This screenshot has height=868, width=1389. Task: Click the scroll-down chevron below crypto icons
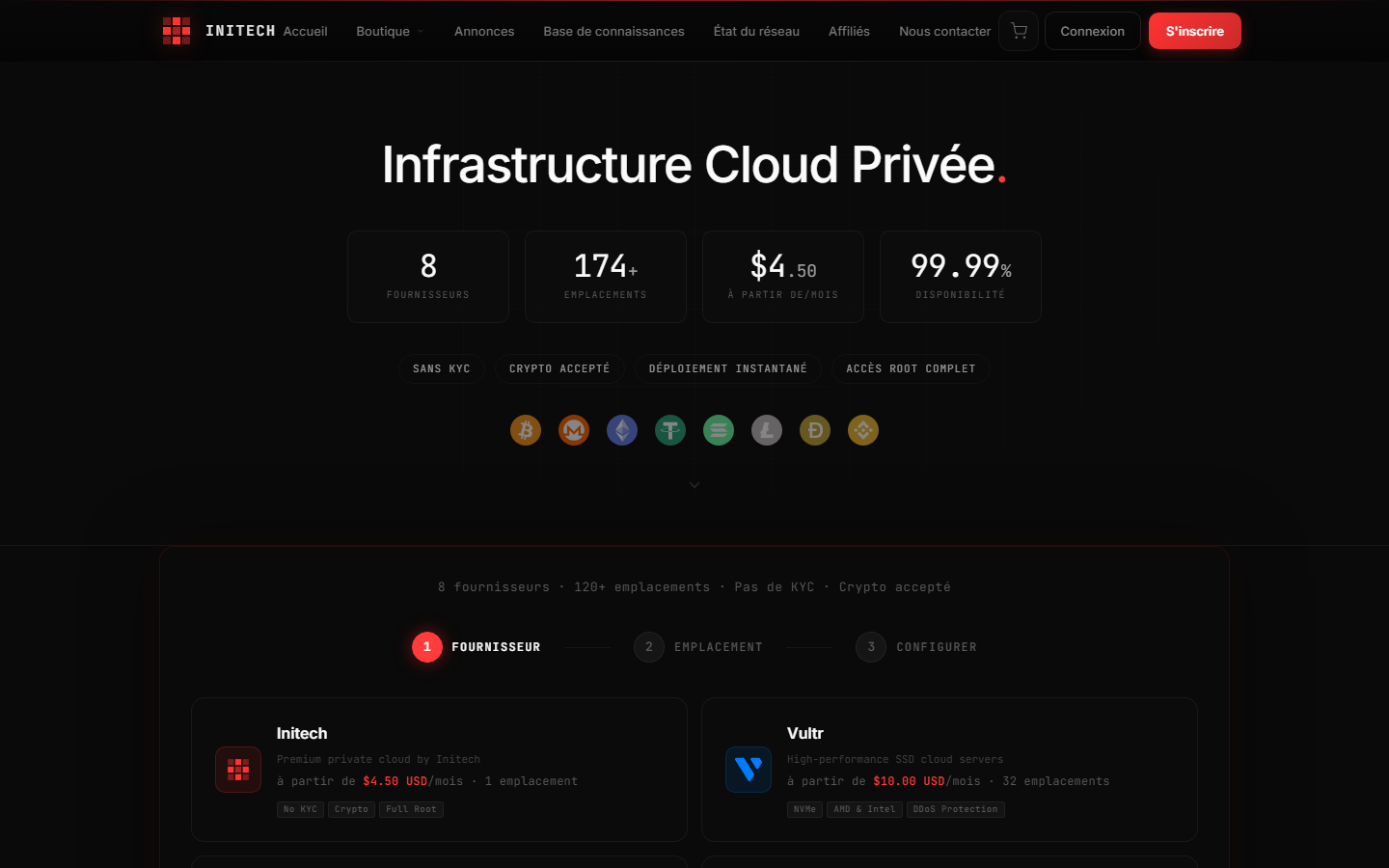click(x=694, y=485)
